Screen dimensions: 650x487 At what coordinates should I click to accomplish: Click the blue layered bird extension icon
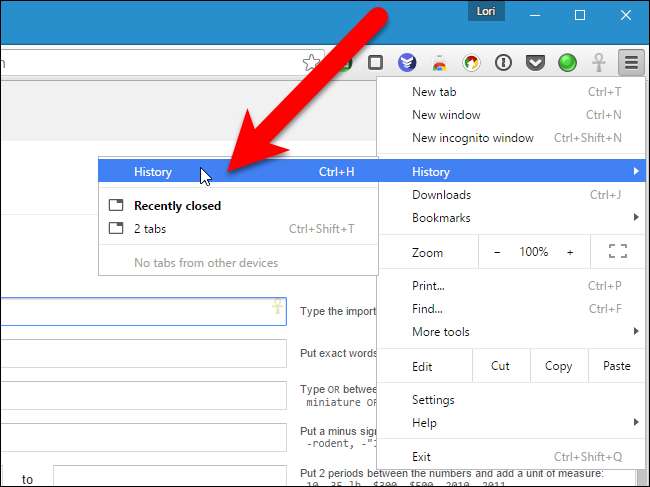tap(407, 63)
